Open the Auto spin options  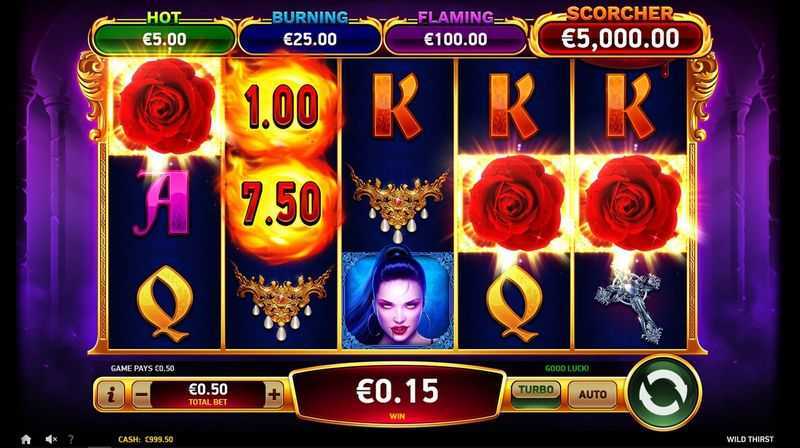click(592, 394)
